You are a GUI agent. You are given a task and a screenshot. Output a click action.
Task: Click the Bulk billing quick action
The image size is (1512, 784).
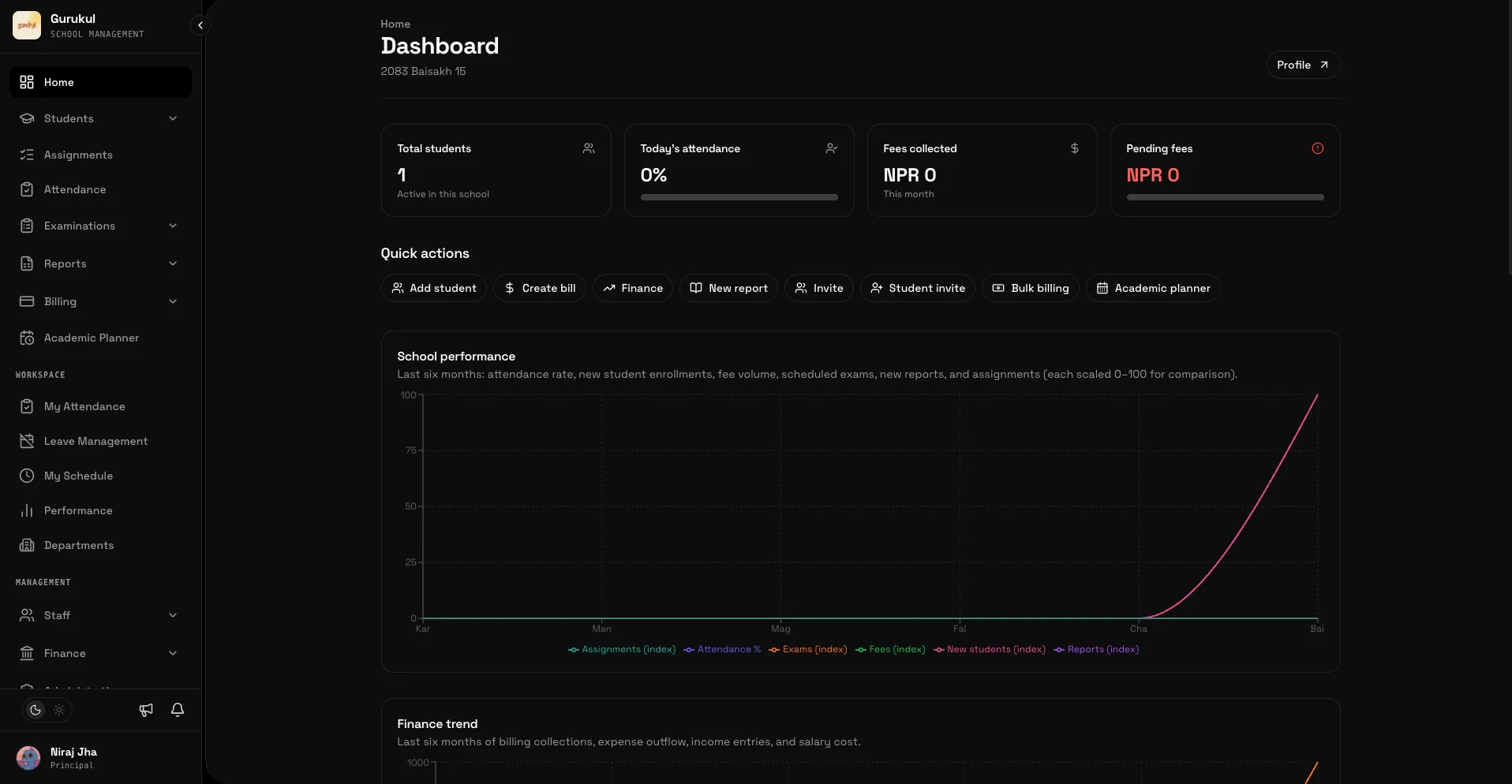tap(1031, 288)
